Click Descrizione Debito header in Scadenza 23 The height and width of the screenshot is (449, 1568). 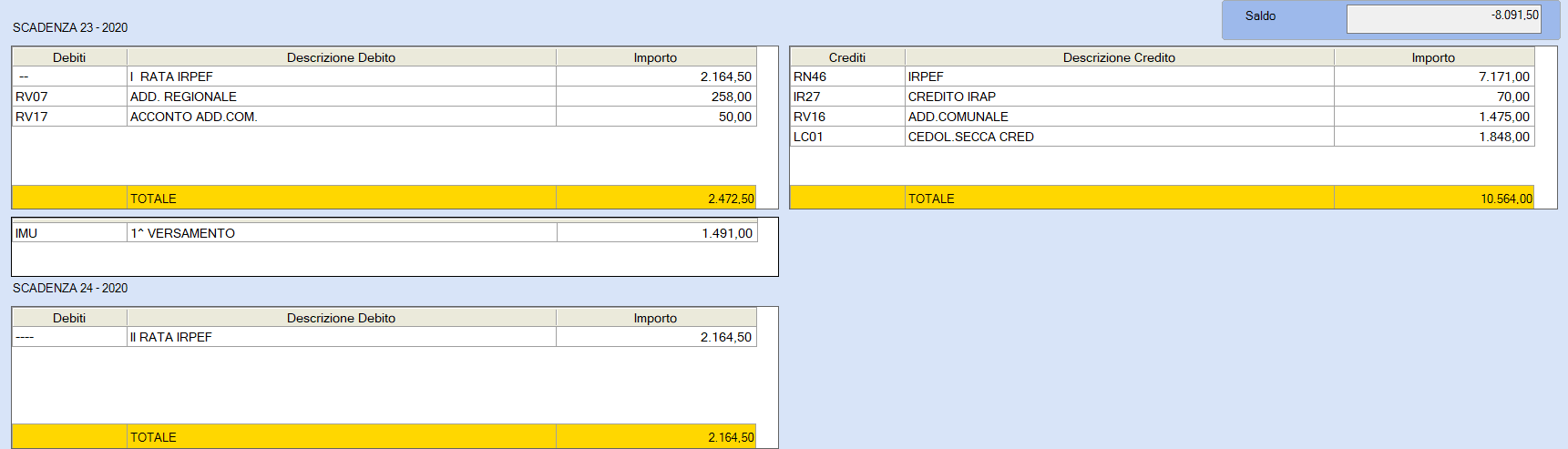(x=342, y=57)
